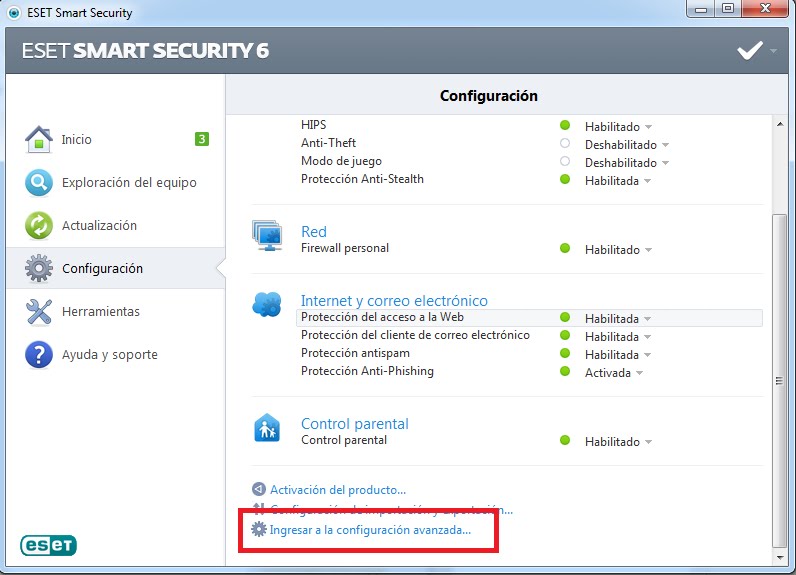The image size is (796, 575).
Task: Open the Protección Anti-Phishing Activada dropdown
Action: (x=613, y=373)
